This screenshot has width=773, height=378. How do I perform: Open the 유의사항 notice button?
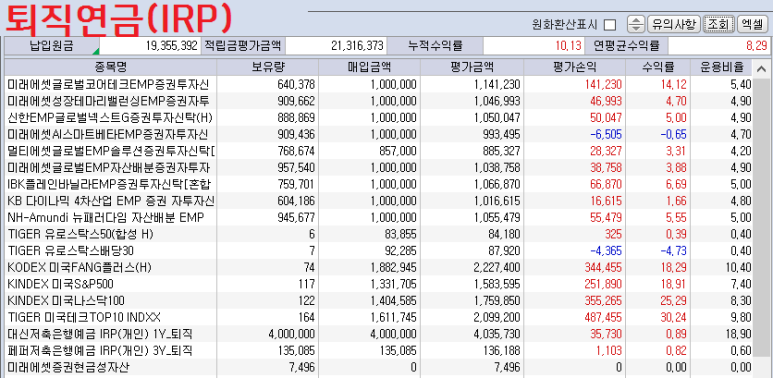click(x=673, y=24)
